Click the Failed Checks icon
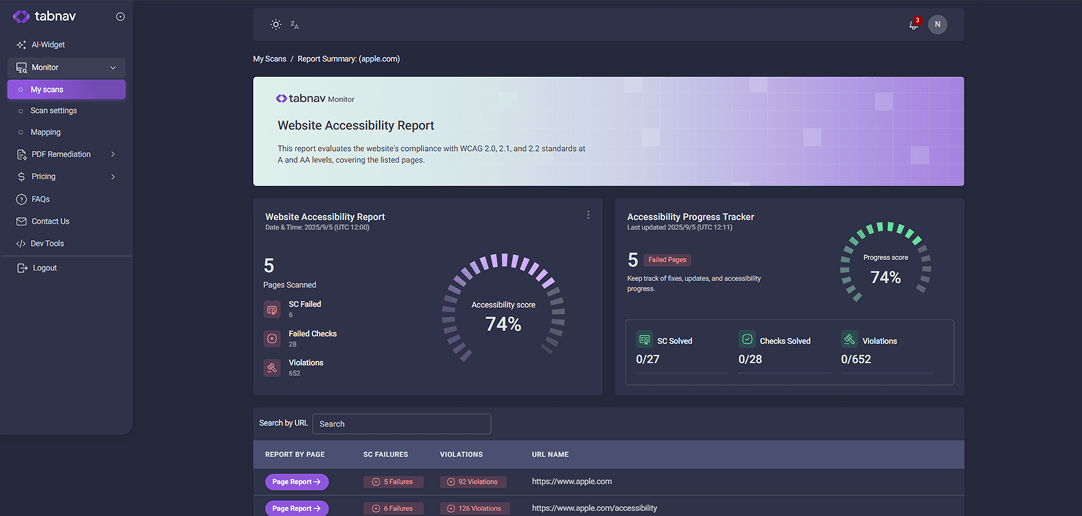Viewport: 1082px width, 516px height. pos(272,339)
